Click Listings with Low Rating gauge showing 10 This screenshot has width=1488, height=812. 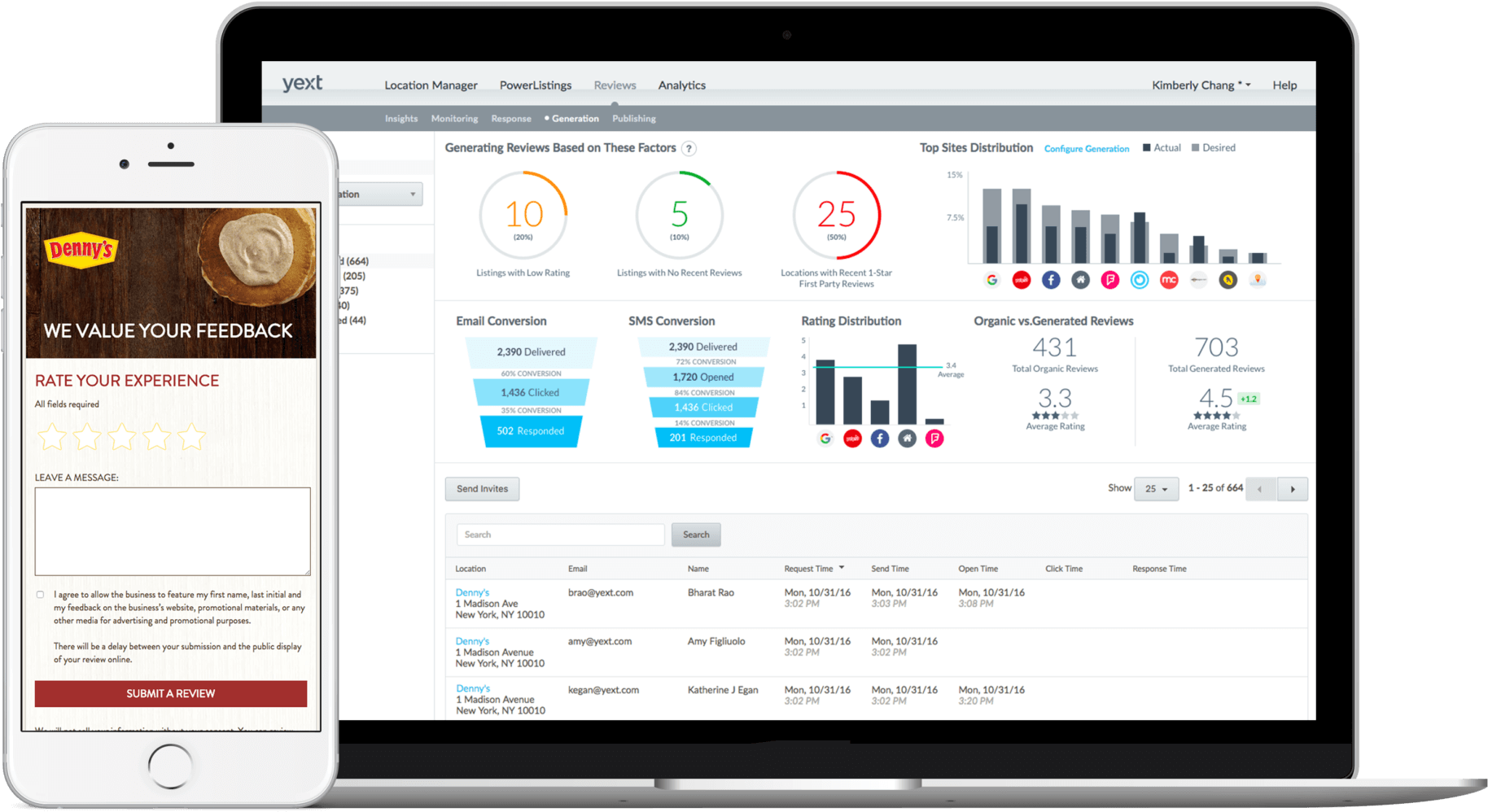[523, 216]
